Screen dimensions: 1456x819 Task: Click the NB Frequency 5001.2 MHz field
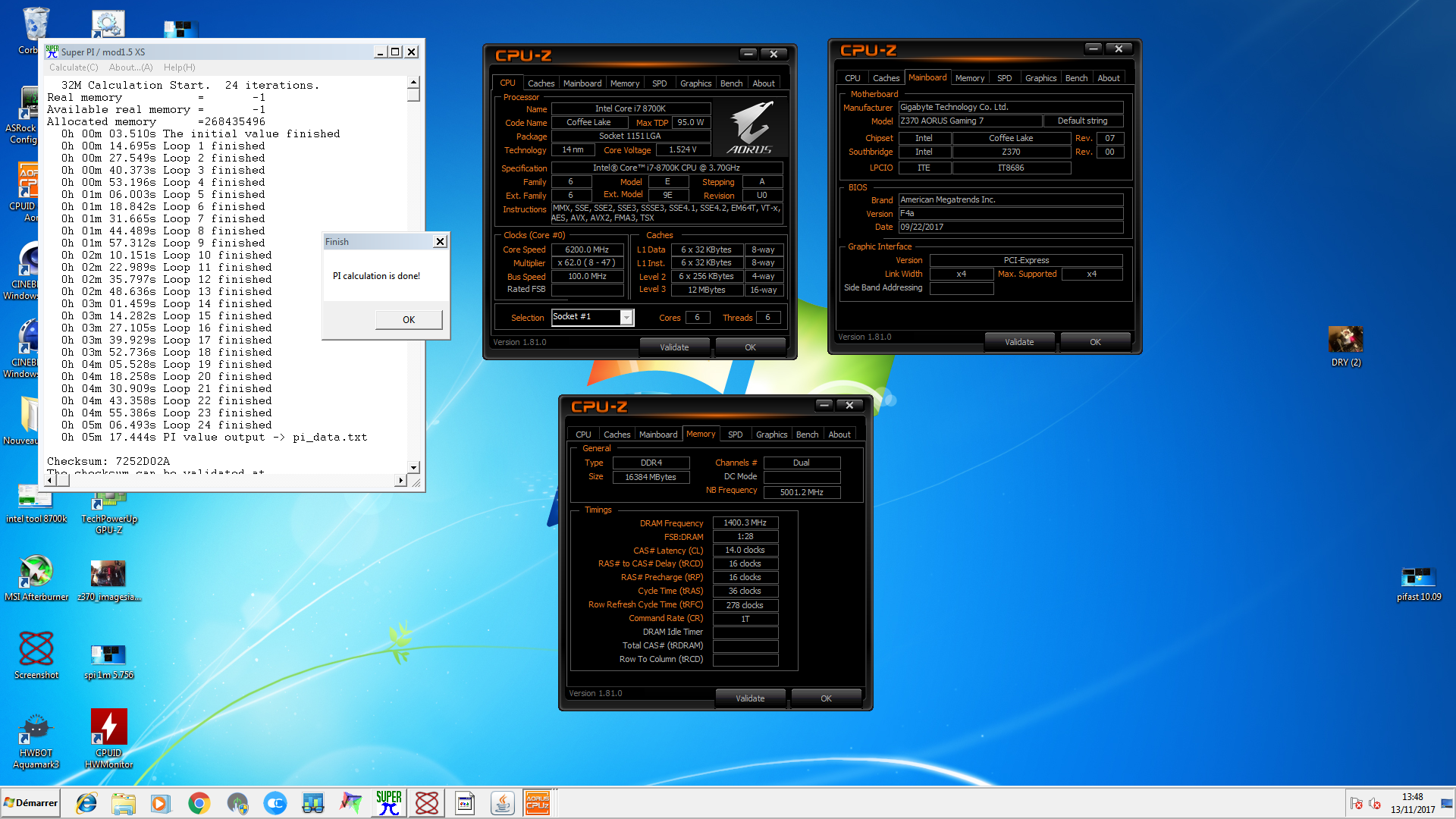tap(802, 492)
